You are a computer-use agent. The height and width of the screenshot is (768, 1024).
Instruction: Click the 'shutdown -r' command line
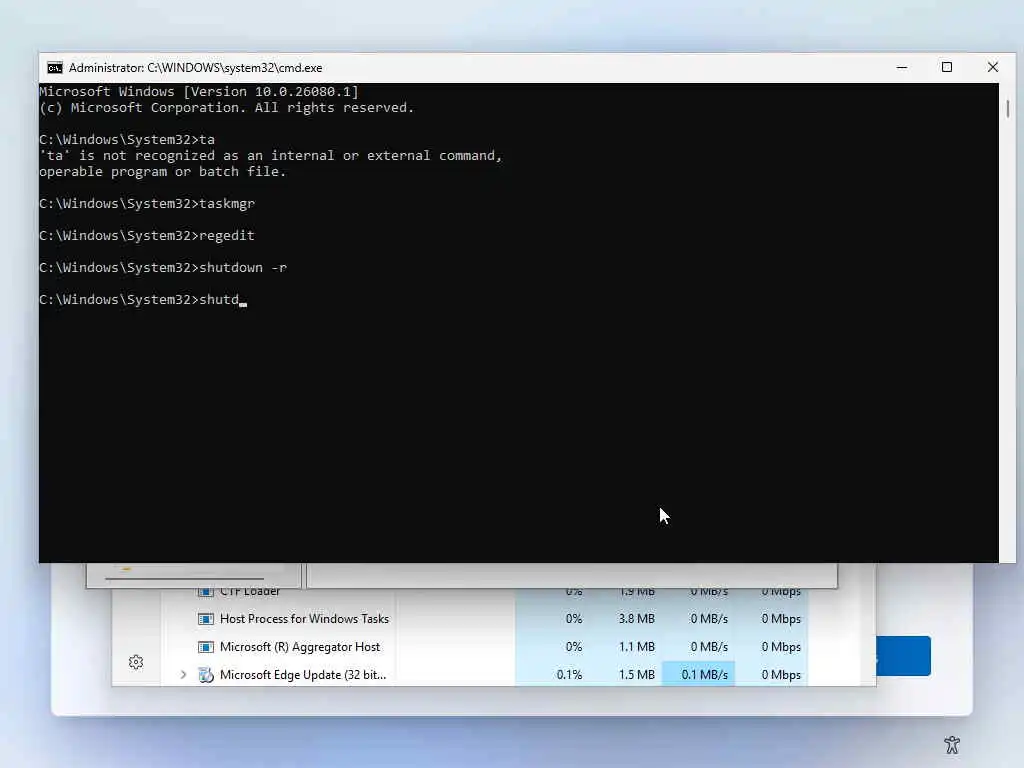point(163,268)
